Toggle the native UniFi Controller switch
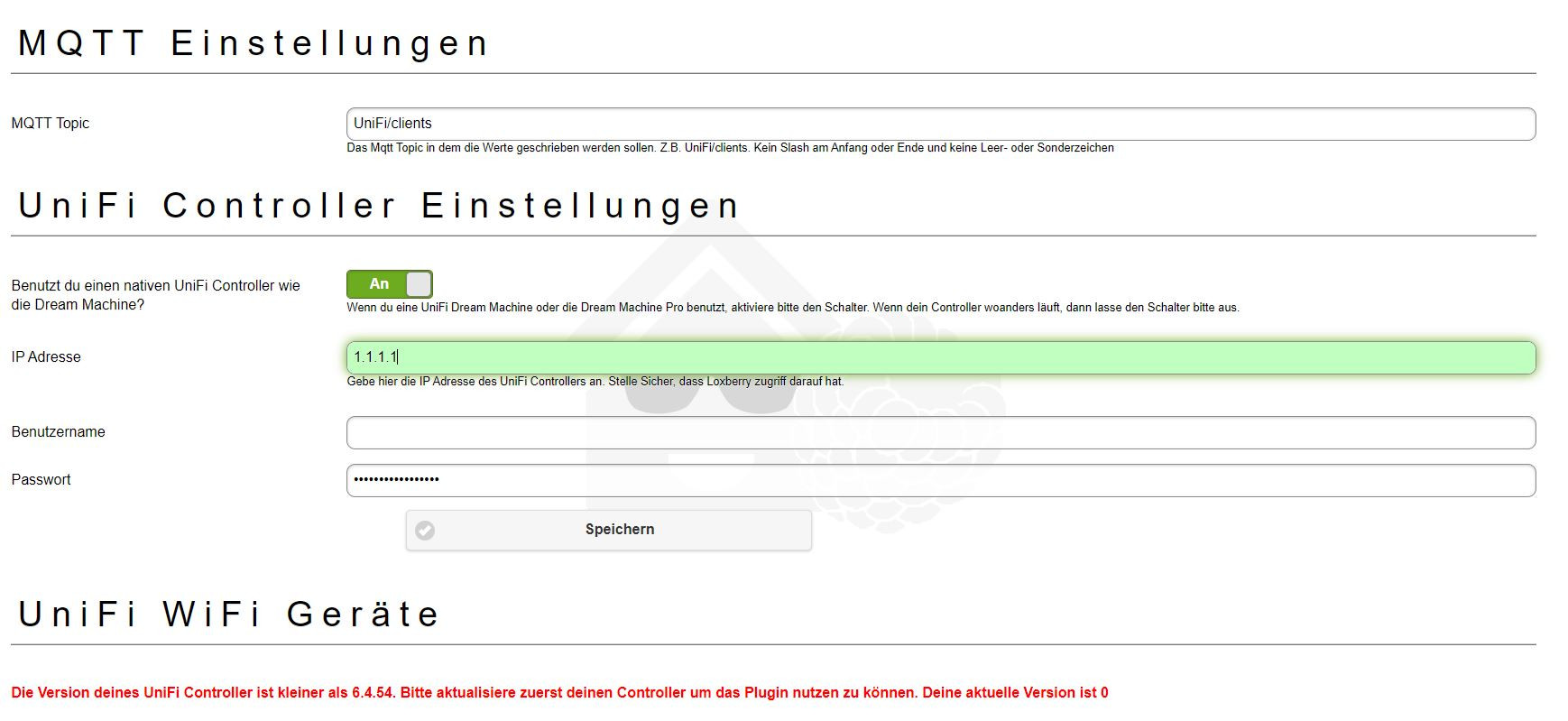Image resolution: width=1568 pixels, height=721 pixels. coord(390,284)
